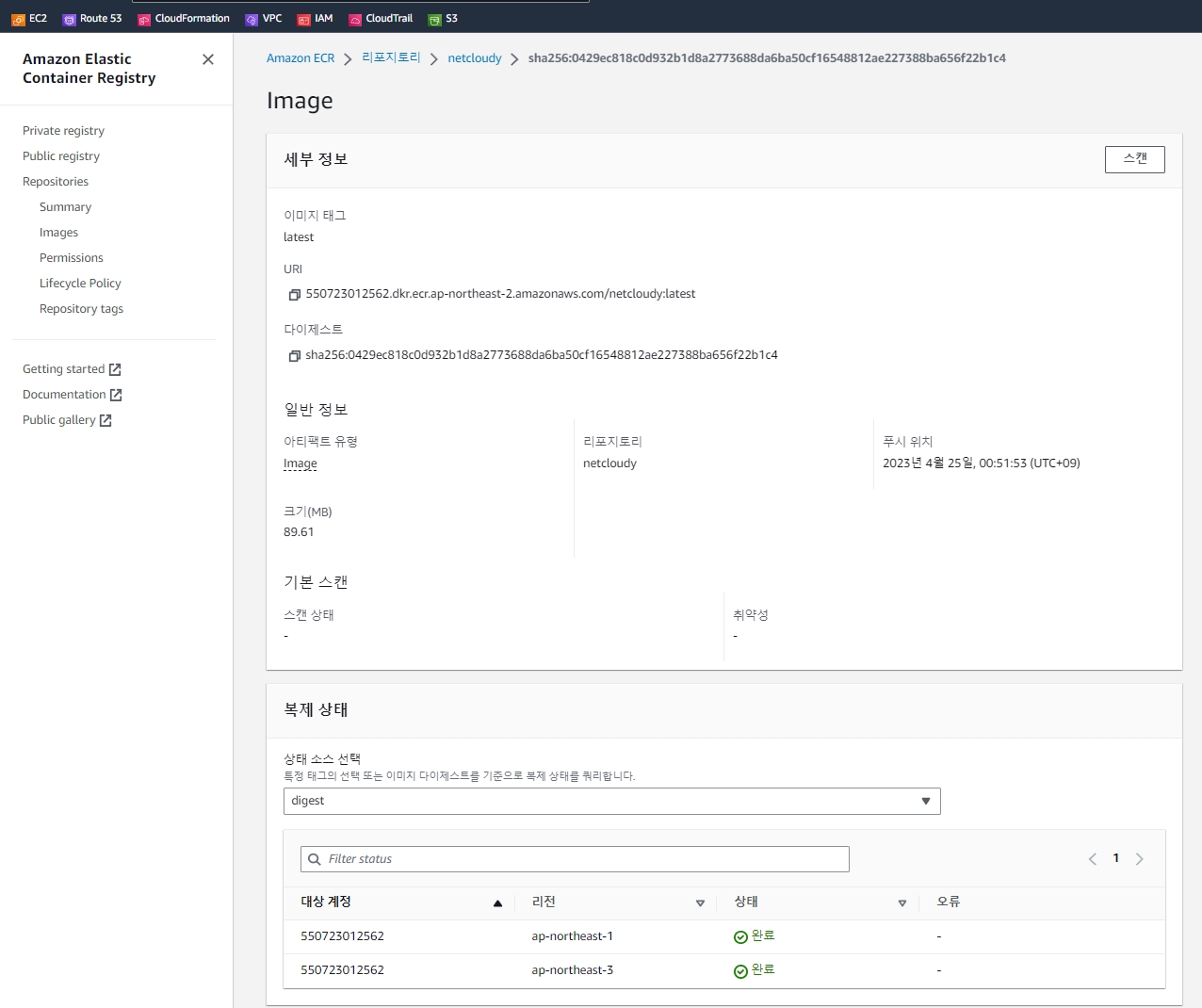Click the sha256 digest value under 다이제스트
The image size is (1202, 1008).
pyautogui.click(x=542, y=355)
